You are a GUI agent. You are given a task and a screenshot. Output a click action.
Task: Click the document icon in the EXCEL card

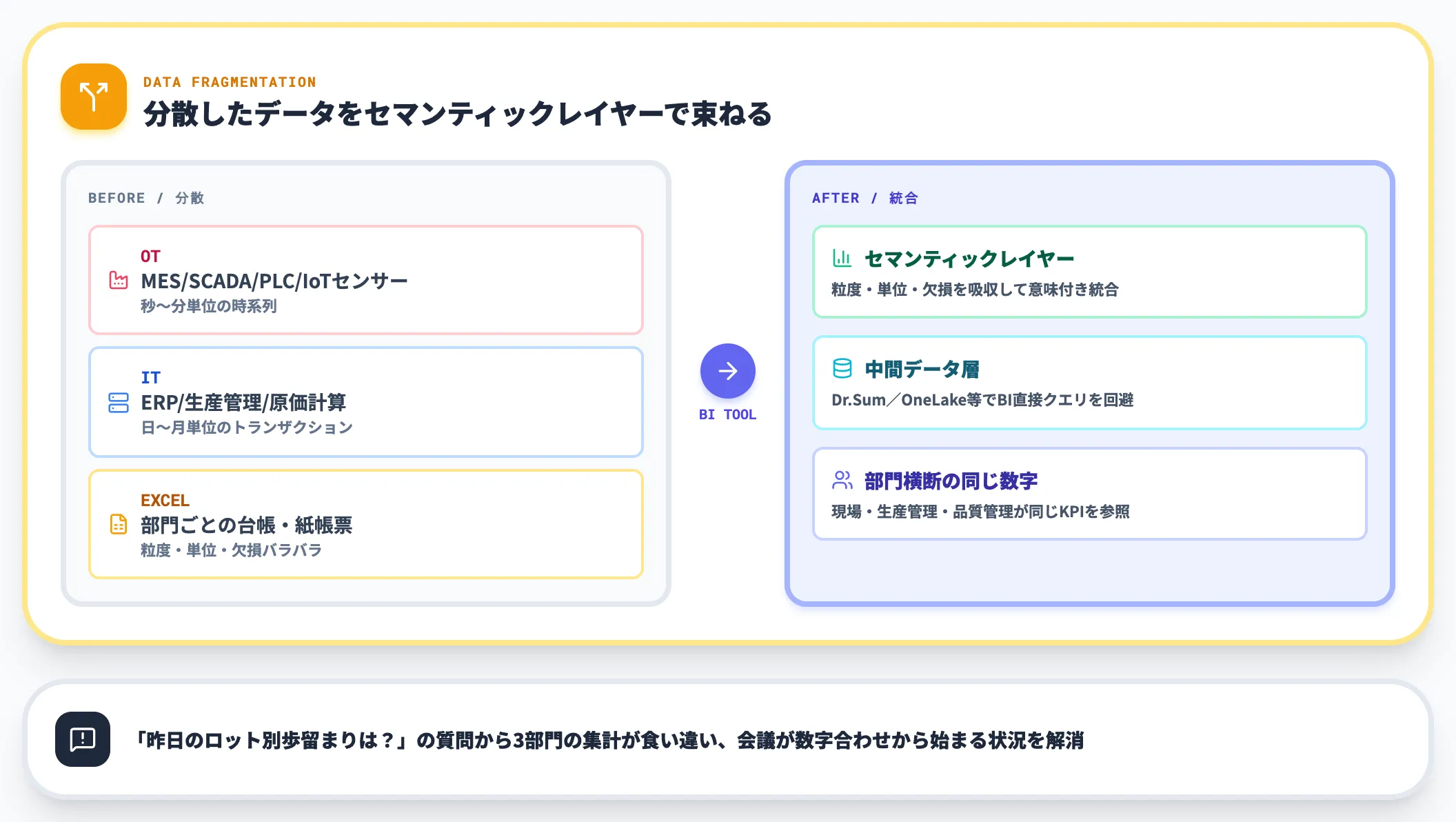point(119,524)
